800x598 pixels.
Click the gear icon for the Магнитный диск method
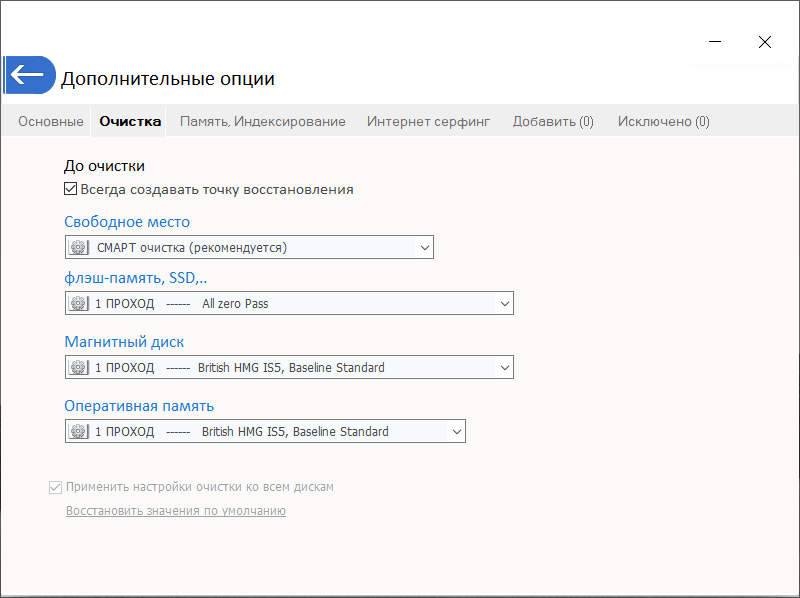pyautogui.click(x=78, y=367)
